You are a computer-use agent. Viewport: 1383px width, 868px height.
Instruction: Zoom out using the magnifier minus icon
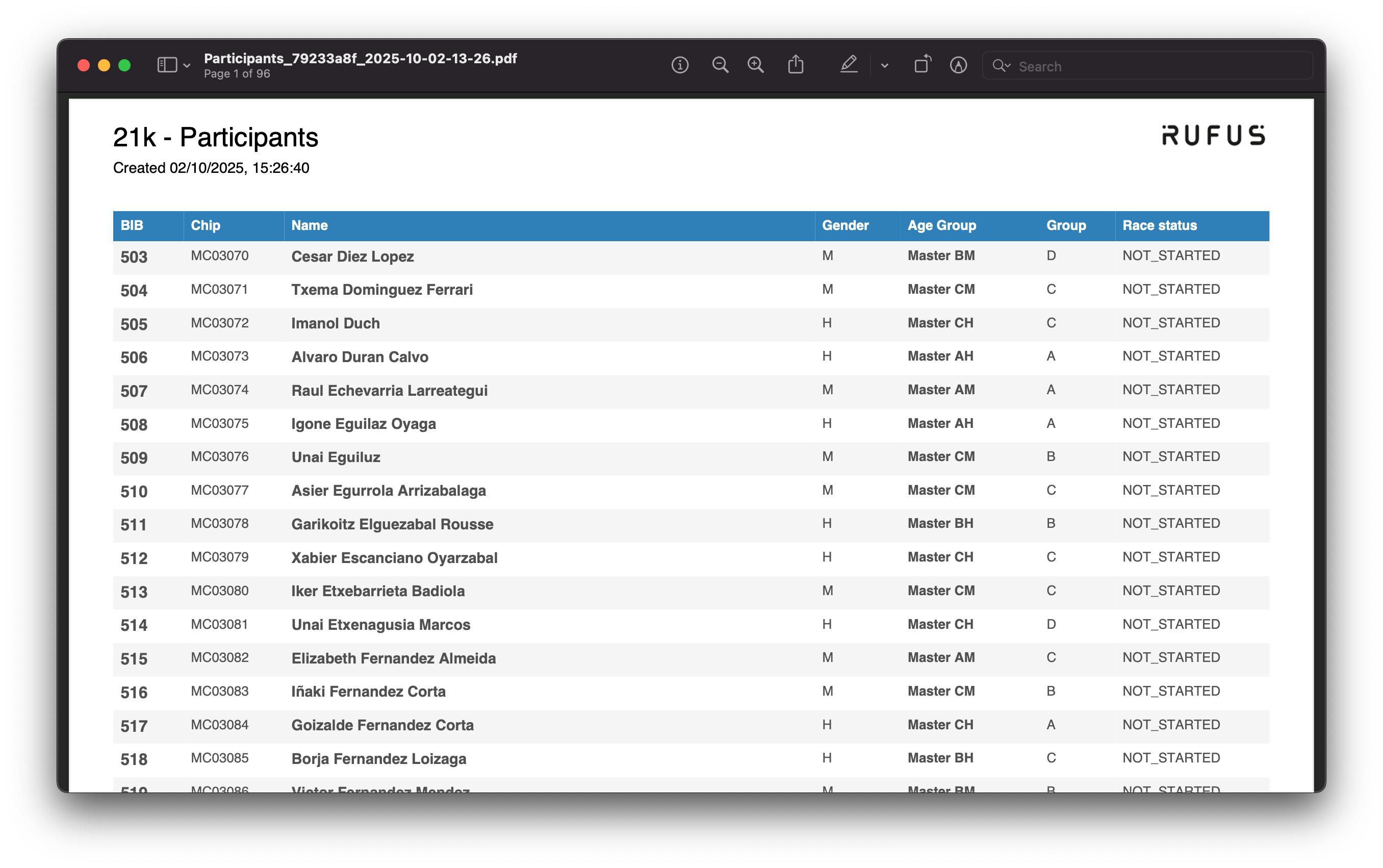(x=720, y=65)
